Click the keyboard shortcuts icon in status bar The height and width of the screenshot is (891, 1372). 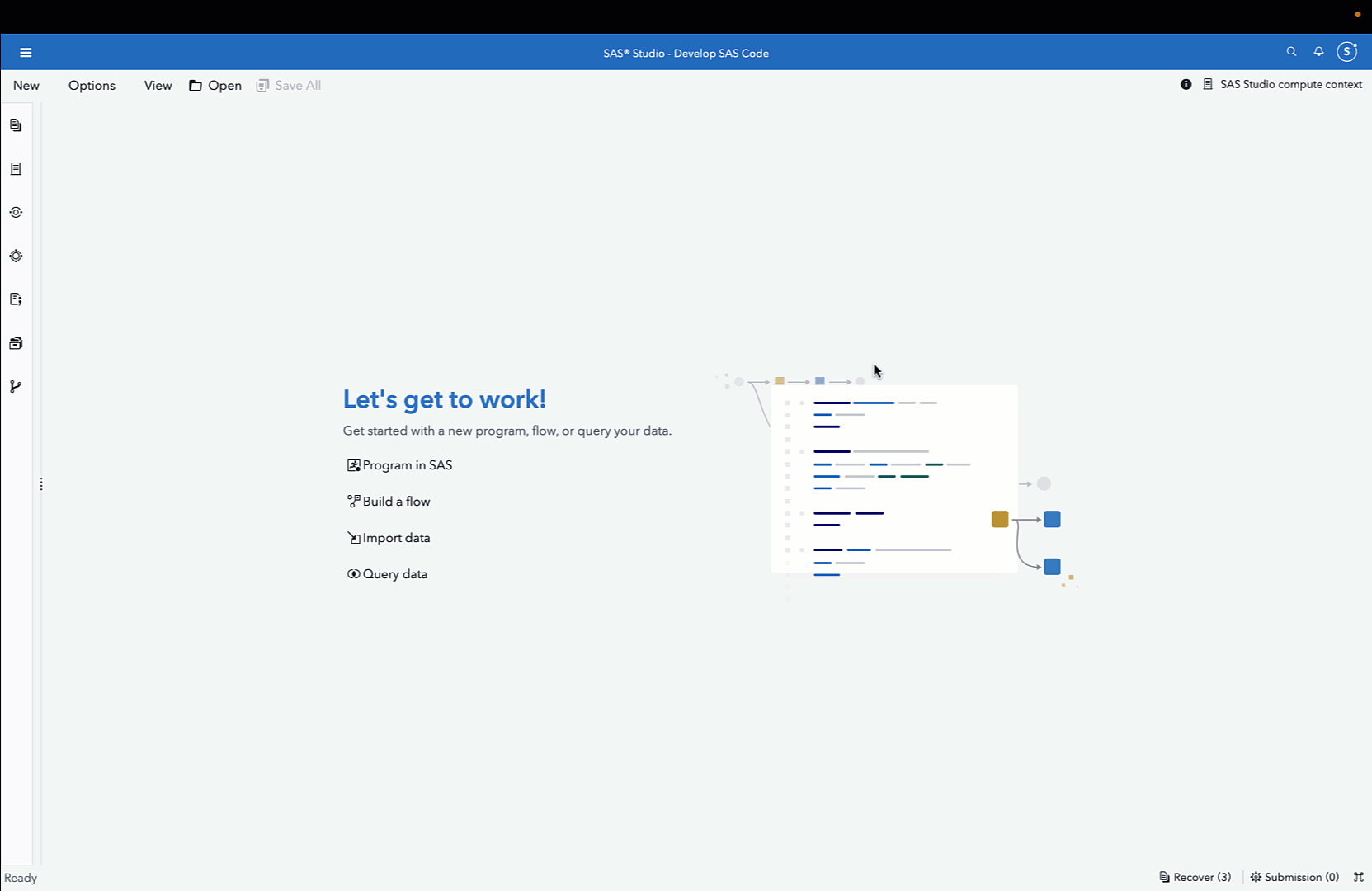coord(1360,877)
